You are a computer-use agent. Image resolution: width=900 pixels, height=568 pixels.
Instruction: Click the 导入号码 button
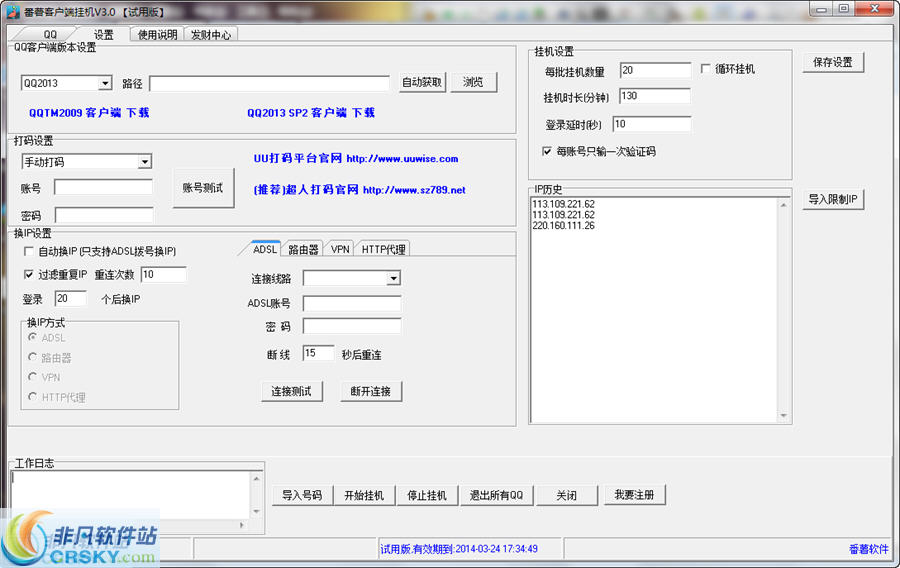point(302,495)
